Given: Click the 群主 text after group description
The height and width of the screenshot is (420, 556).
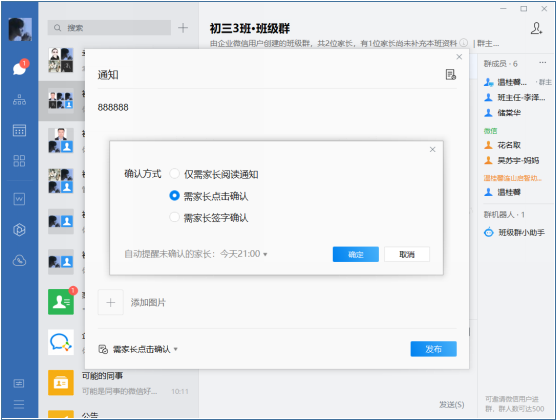Looking at the screenshot, I should point(488,43).
